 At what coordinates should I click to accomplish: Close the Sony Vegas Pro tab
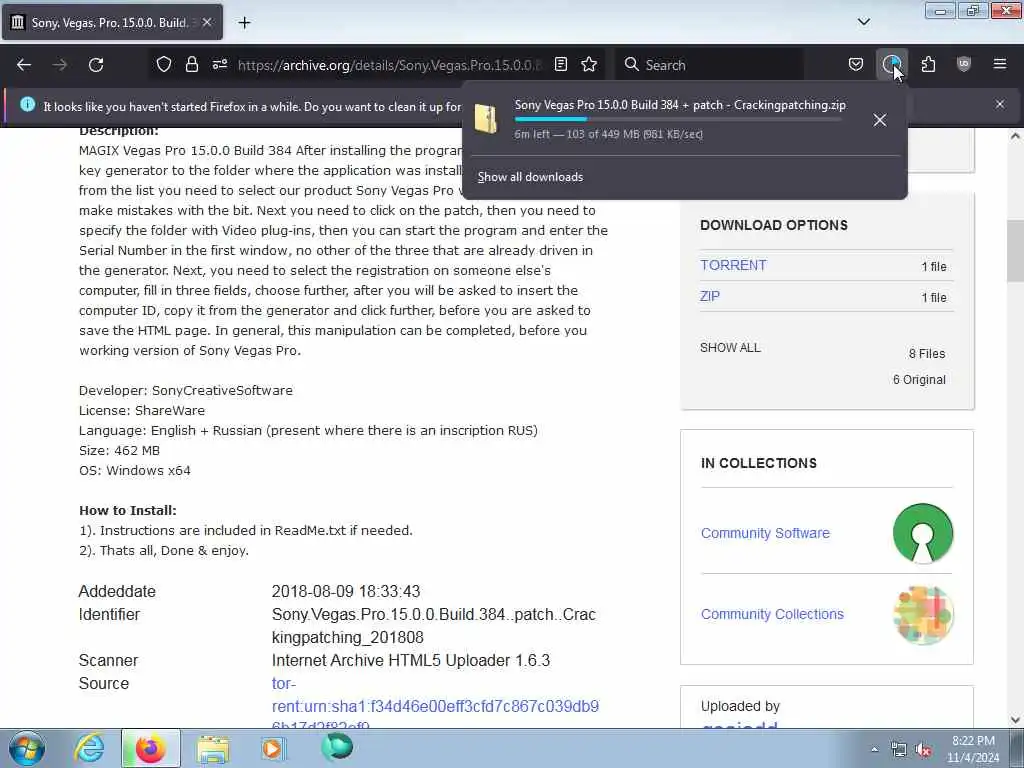(x=206, y=22)
